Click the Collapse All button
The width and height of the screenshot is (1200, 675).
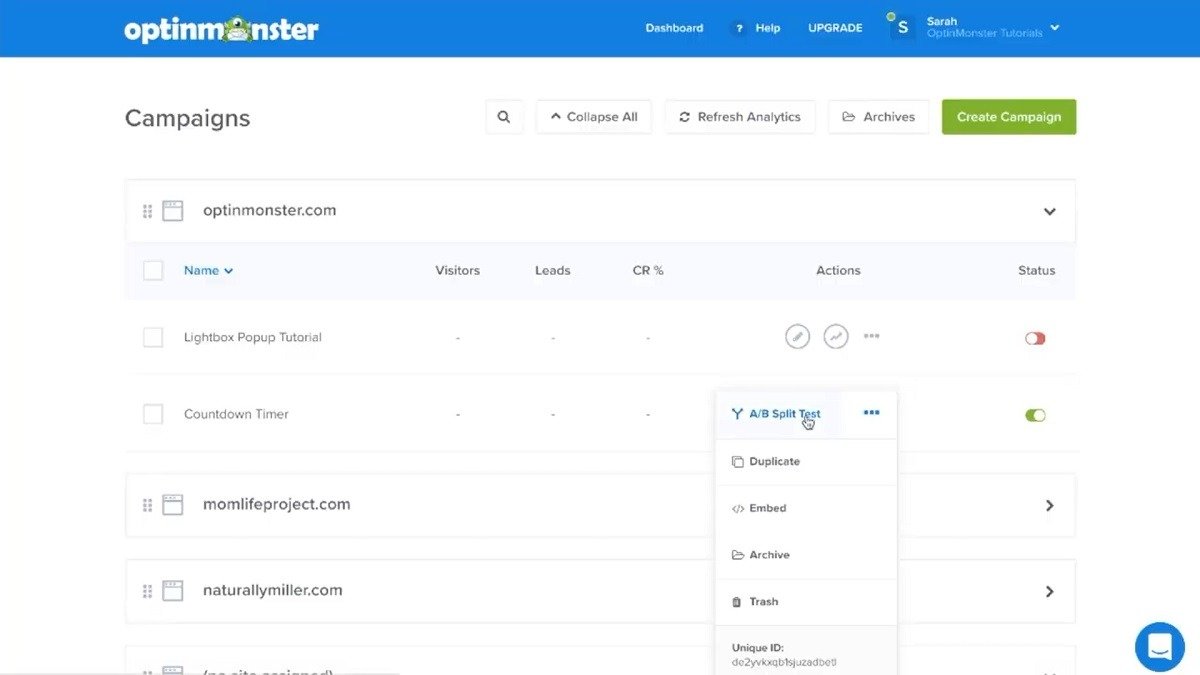(x=594, y=117)
